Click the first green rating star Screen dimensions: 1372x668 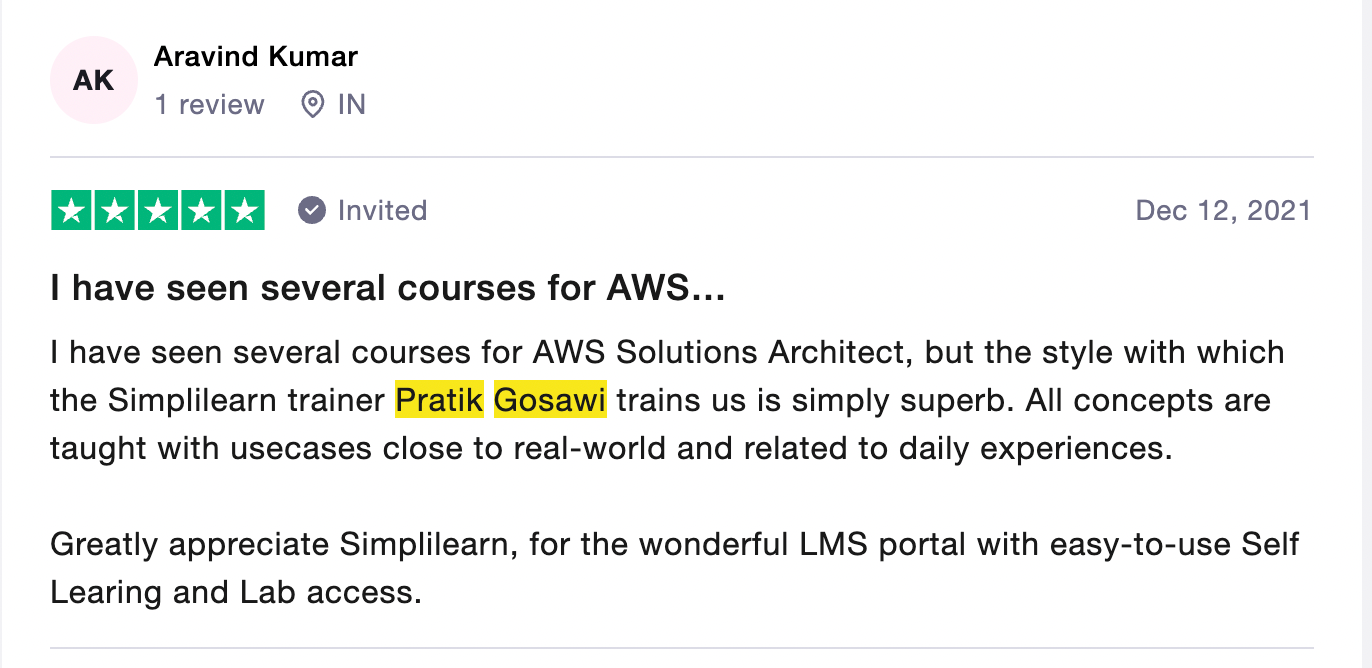[x=71, y=210]
